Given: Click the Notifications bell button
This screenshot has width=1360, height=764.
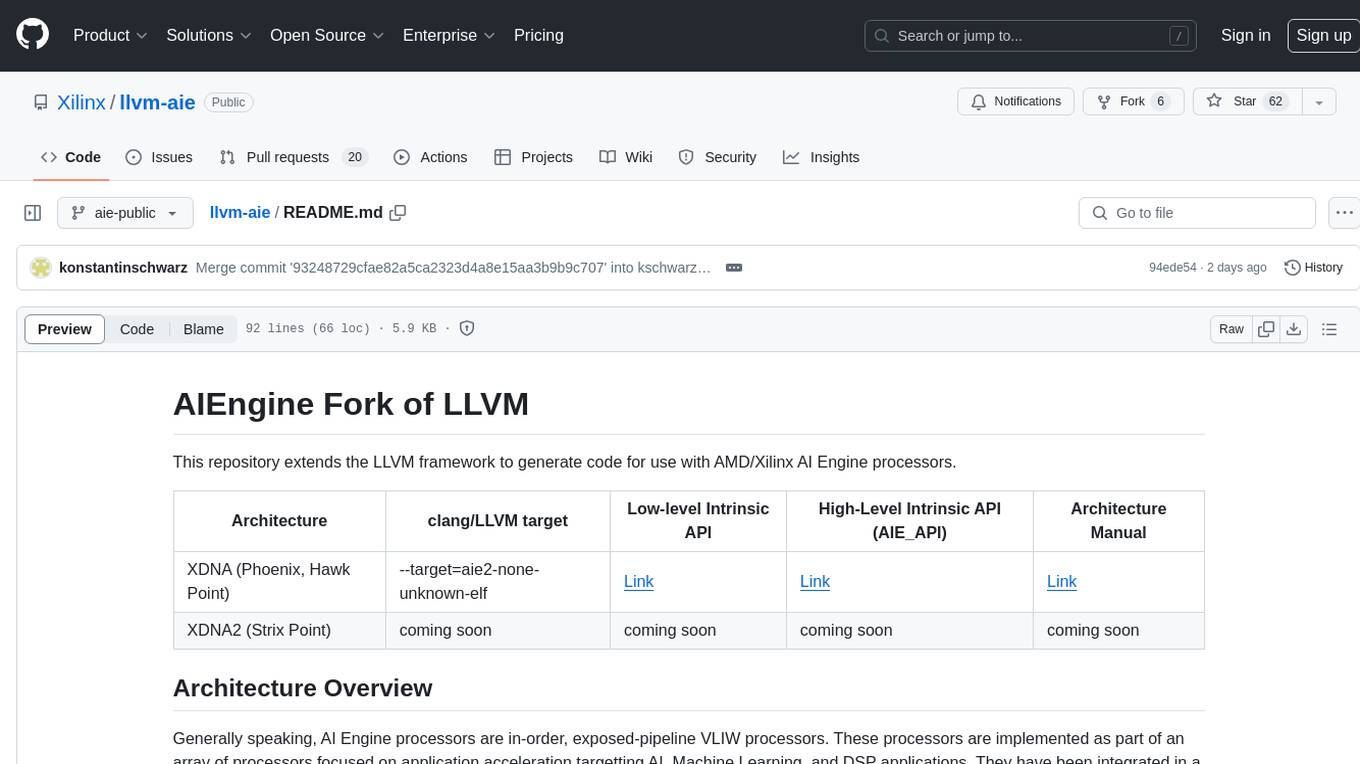Looking at the screenshot, I should click(x=1016, y=102).
